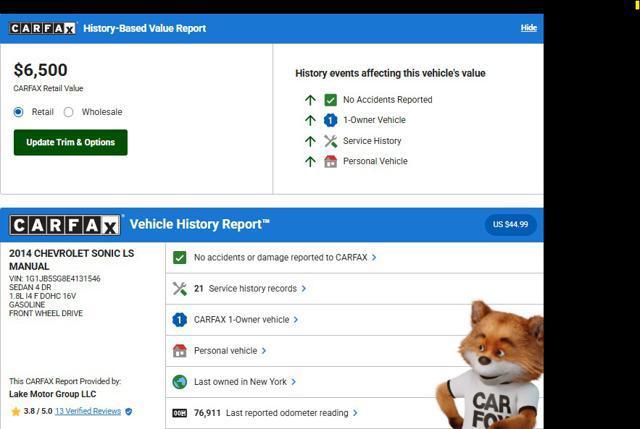Click up arrow next to 1-Owner Vehicle

tap(310, 120)
